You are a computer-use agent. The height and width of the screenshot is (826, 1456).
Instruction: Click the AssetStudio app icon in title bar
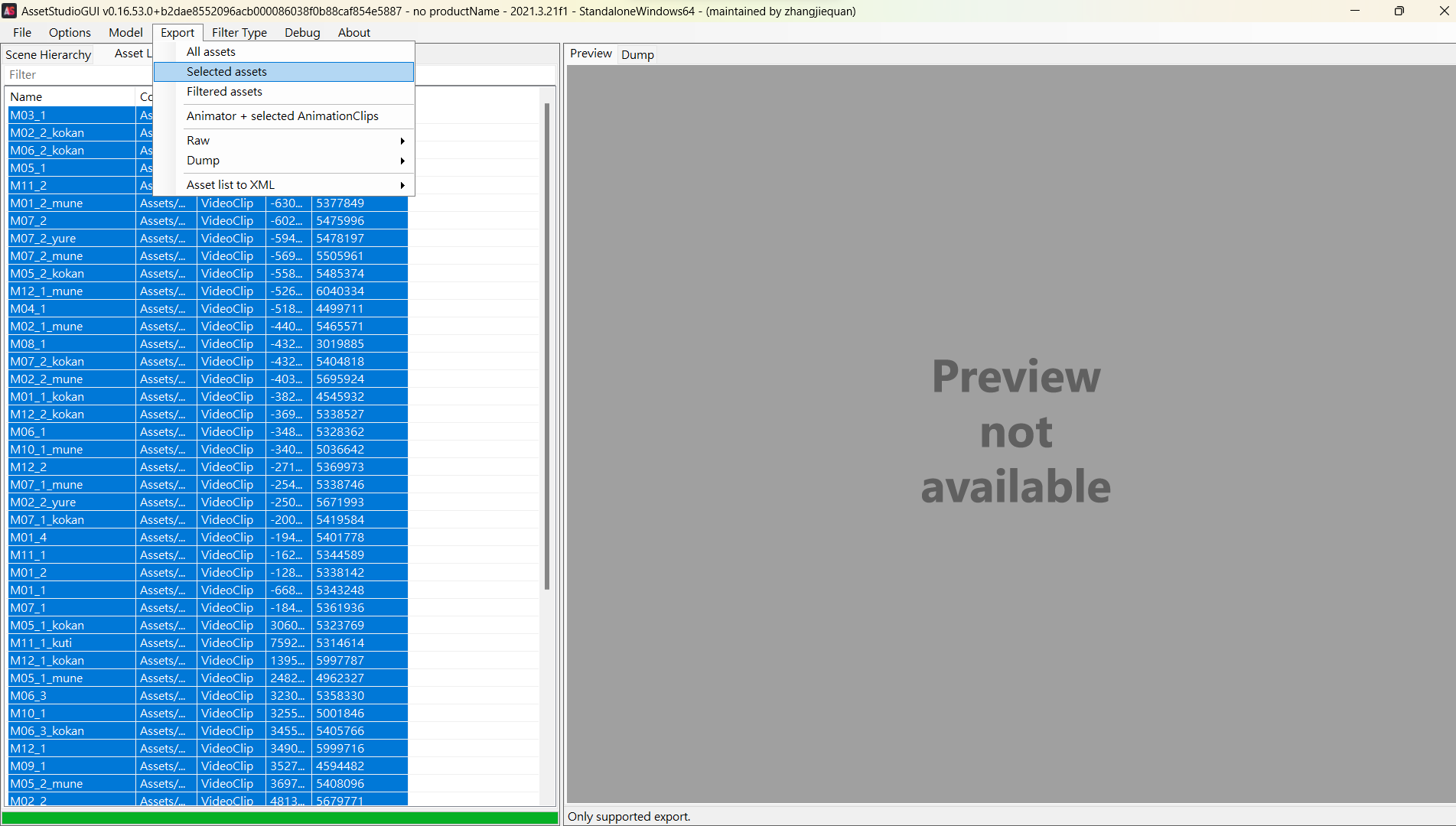pos(9,11)
